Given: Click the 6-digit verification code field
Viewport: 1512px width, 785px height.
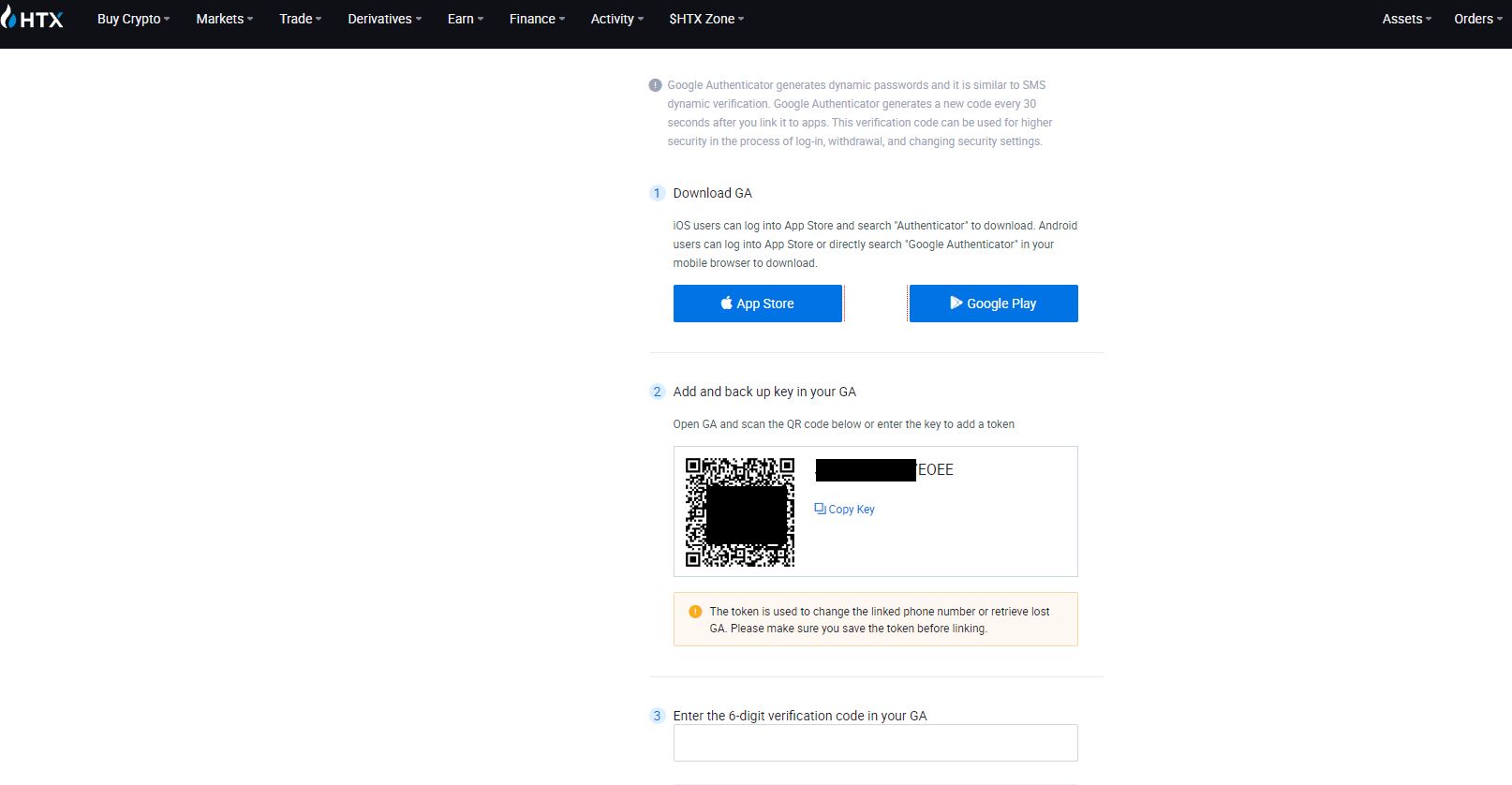Looking at the screenshot, I should coord(876,743).
